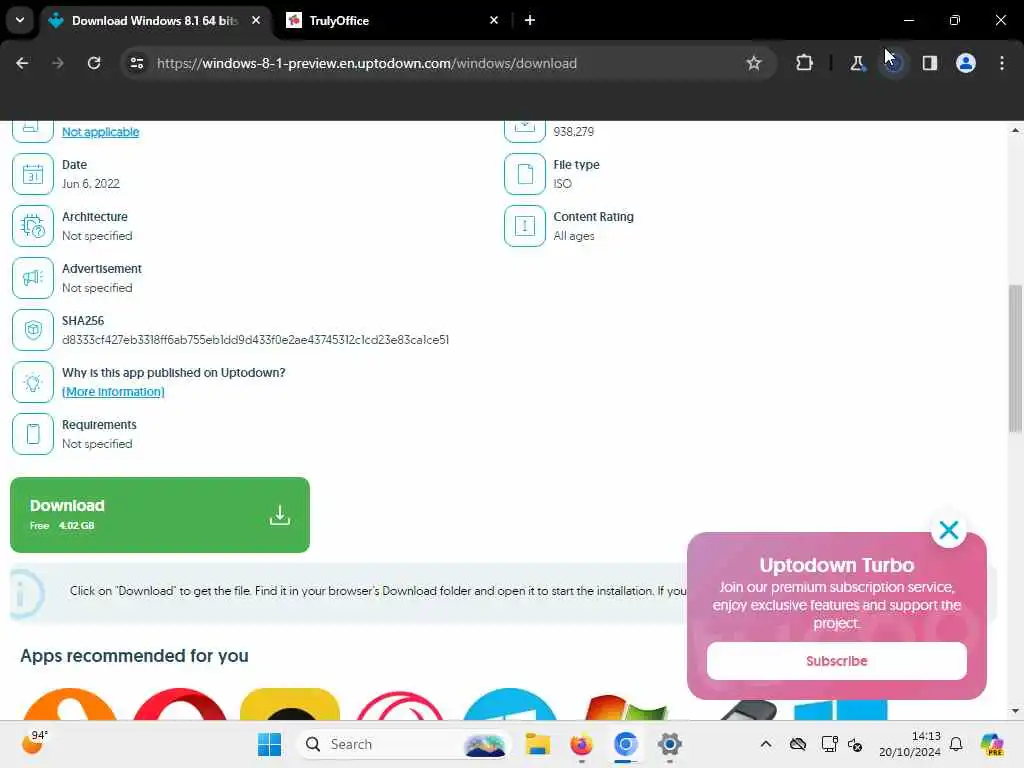Expand the hidden system tray icons chevron
The width and height of the screenshot is (1024, 768).
click(766, 744)
